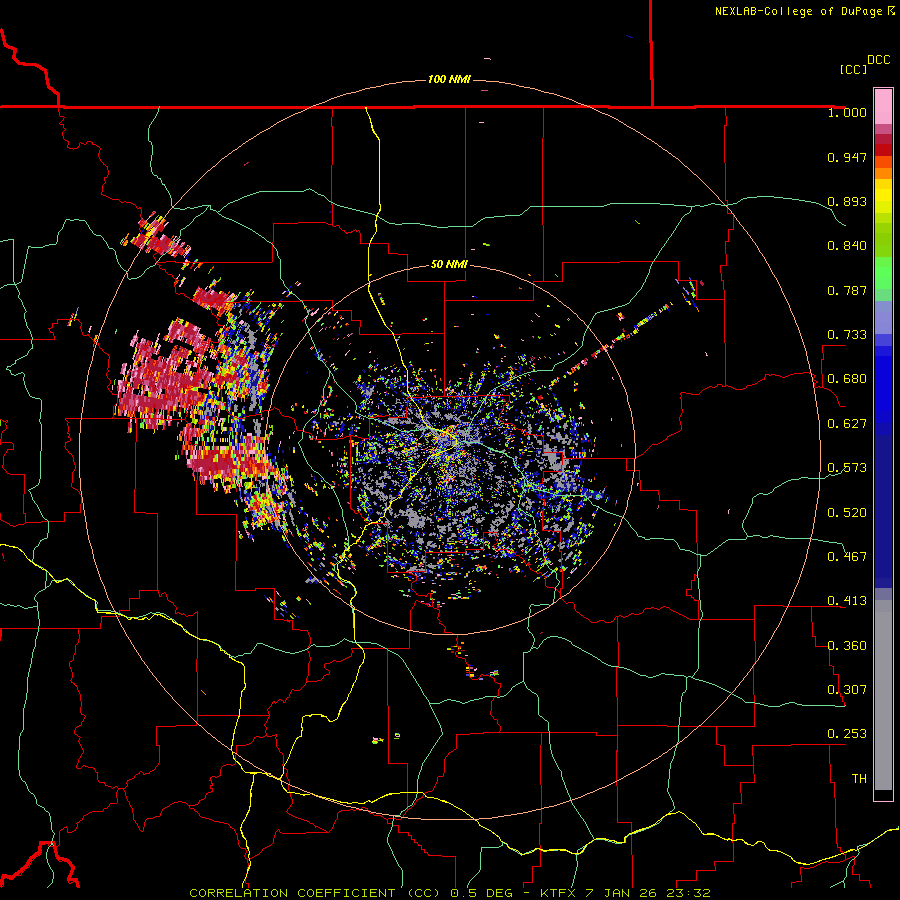
Task: Click the 0.840 legend value
Action: point(847,246)
